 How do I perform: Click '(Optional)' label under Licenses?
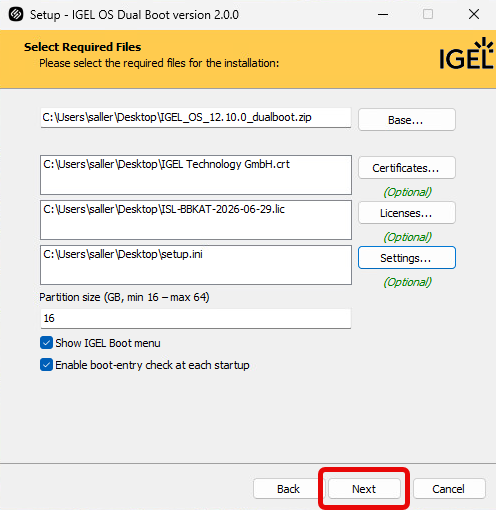point(407,237)
